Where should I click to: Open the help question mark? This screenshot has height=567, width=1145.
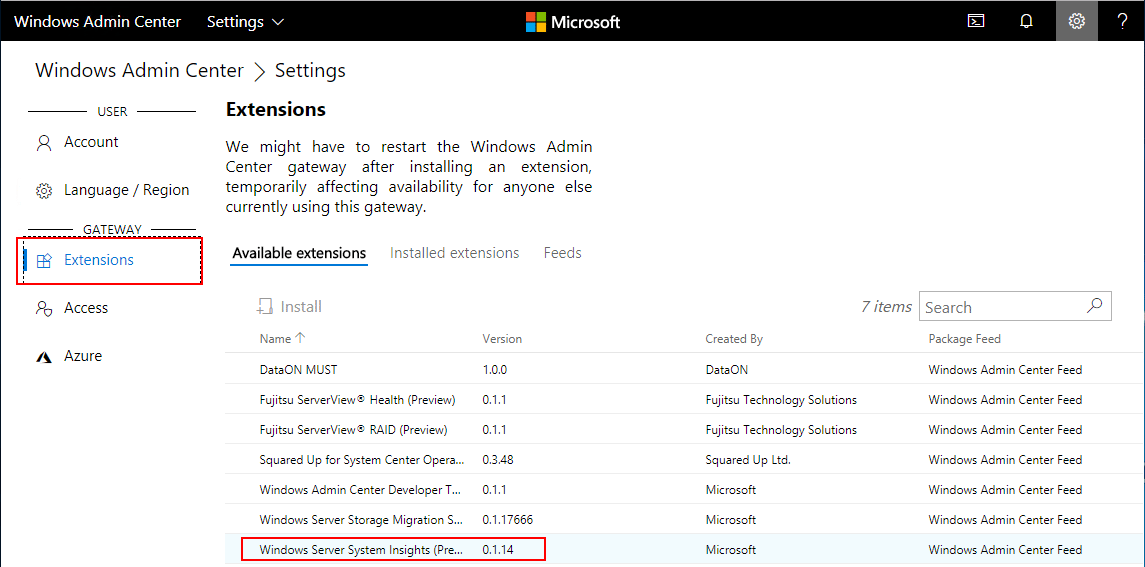click(x=1122, y=21)
